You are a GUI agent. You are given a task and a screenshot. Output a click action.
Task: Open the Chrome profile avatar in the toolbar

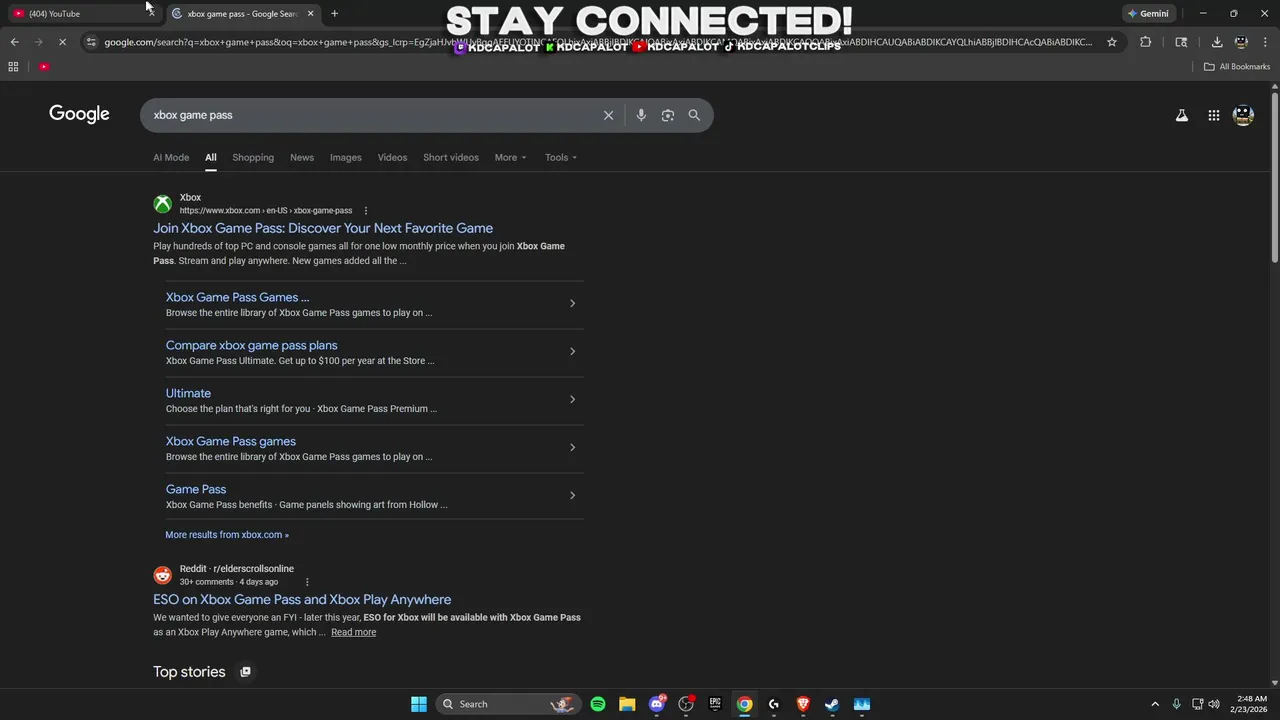[x=1241, y=42]
